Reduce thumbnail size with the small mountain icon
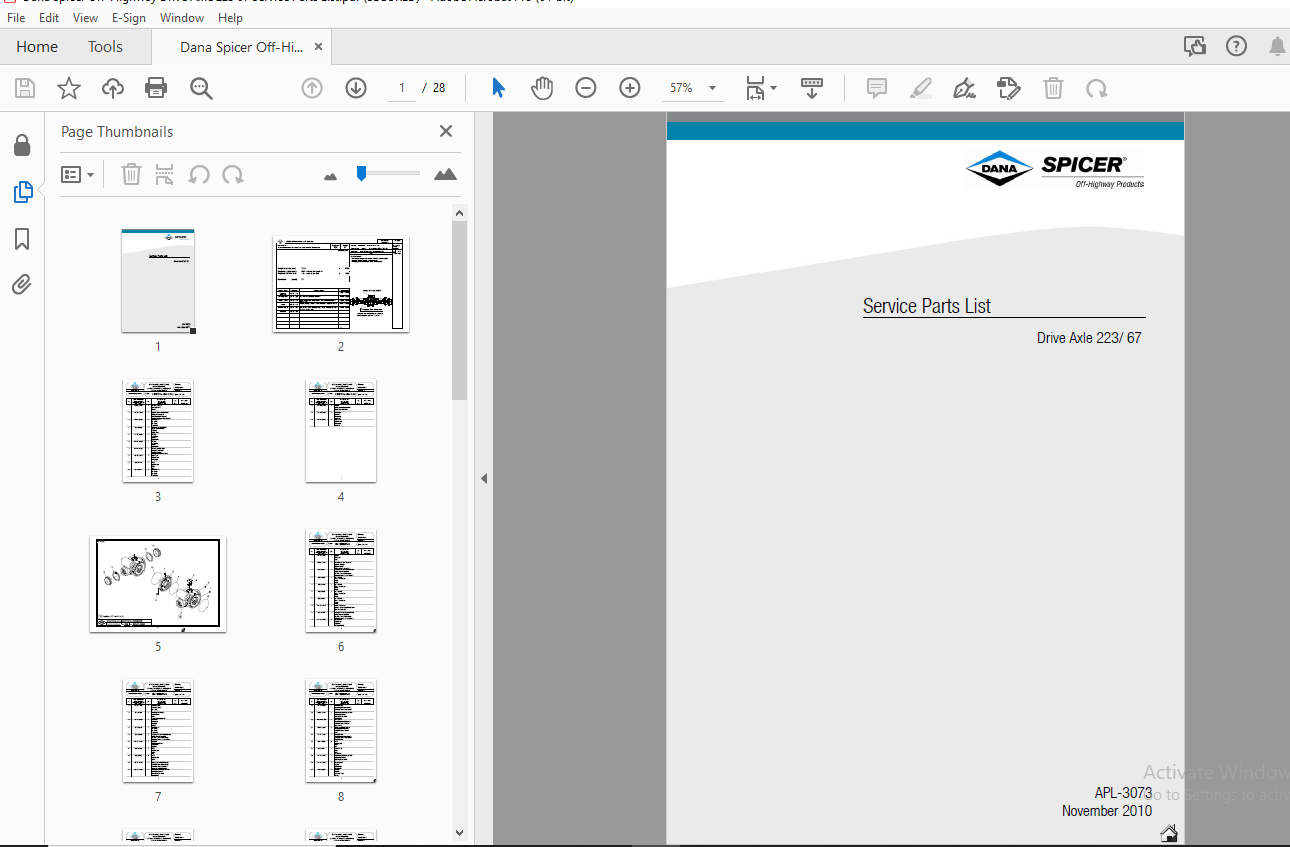1290x847 pixels. coord(331,176)
